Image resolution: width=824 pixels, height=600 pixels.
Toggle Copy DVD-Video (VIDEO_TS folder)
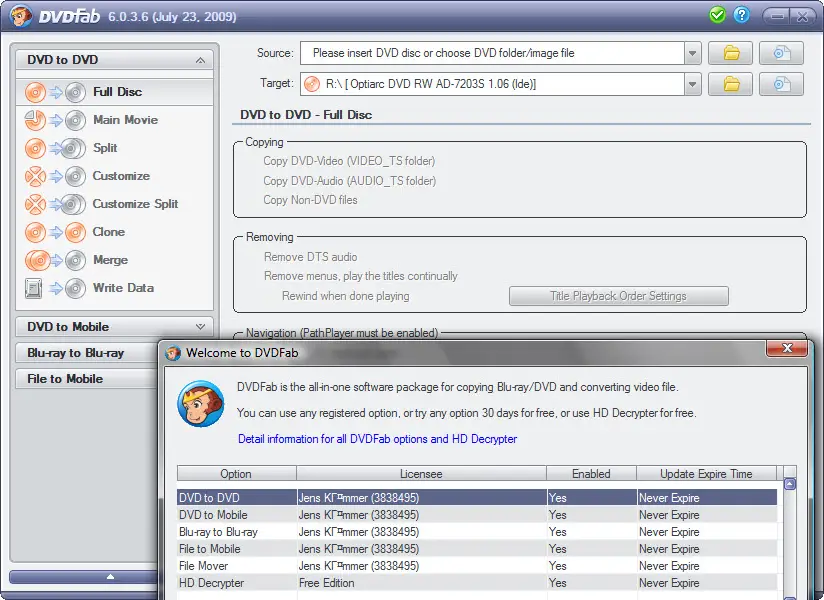[349, 161]
